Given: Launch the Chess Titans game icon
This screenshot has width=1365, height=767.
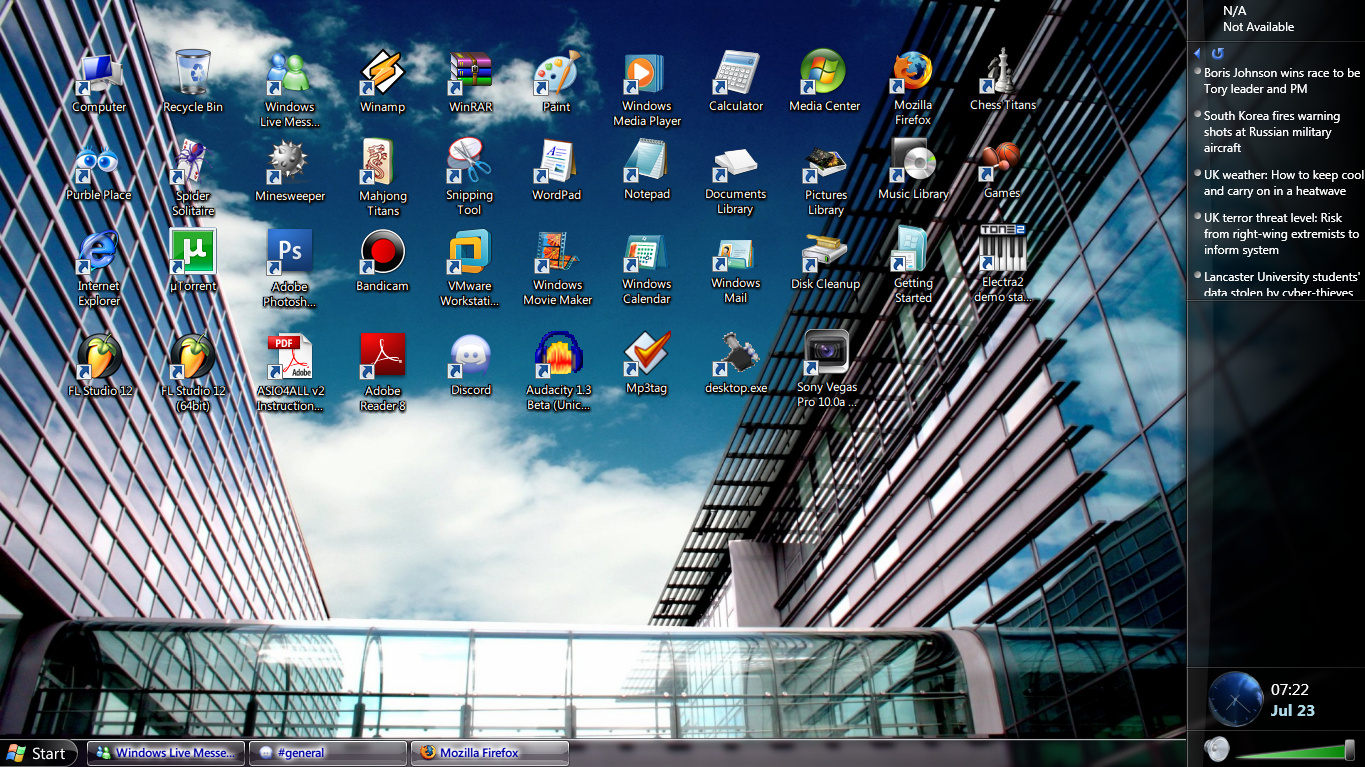Looking at the screenshot, I should coord(1003,80).
